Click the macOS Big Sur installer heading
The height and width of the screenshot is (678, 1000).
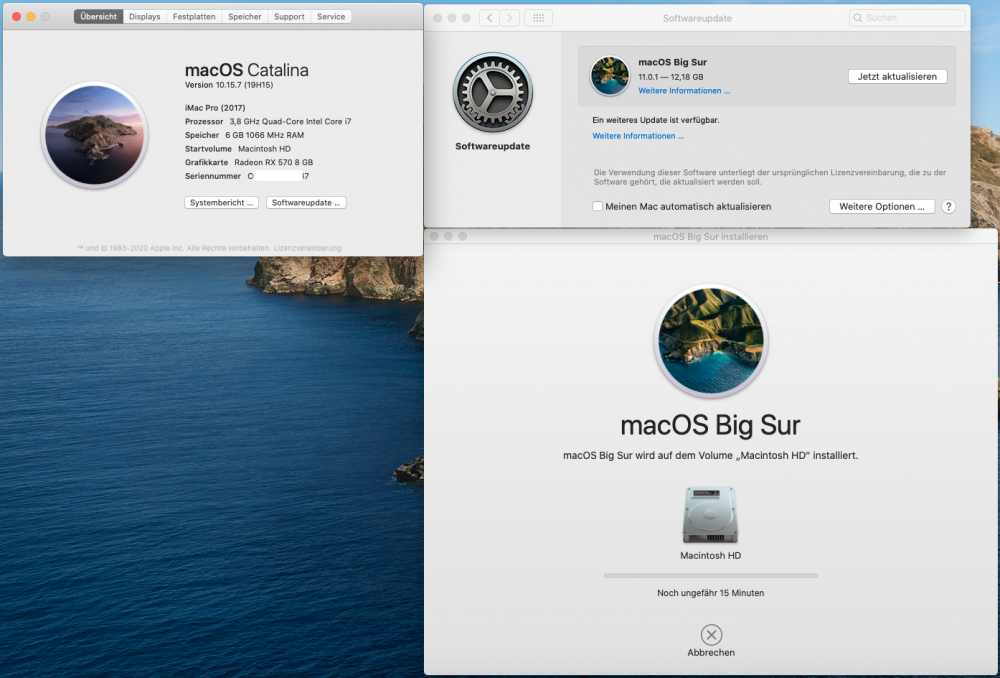coord(710,425)
